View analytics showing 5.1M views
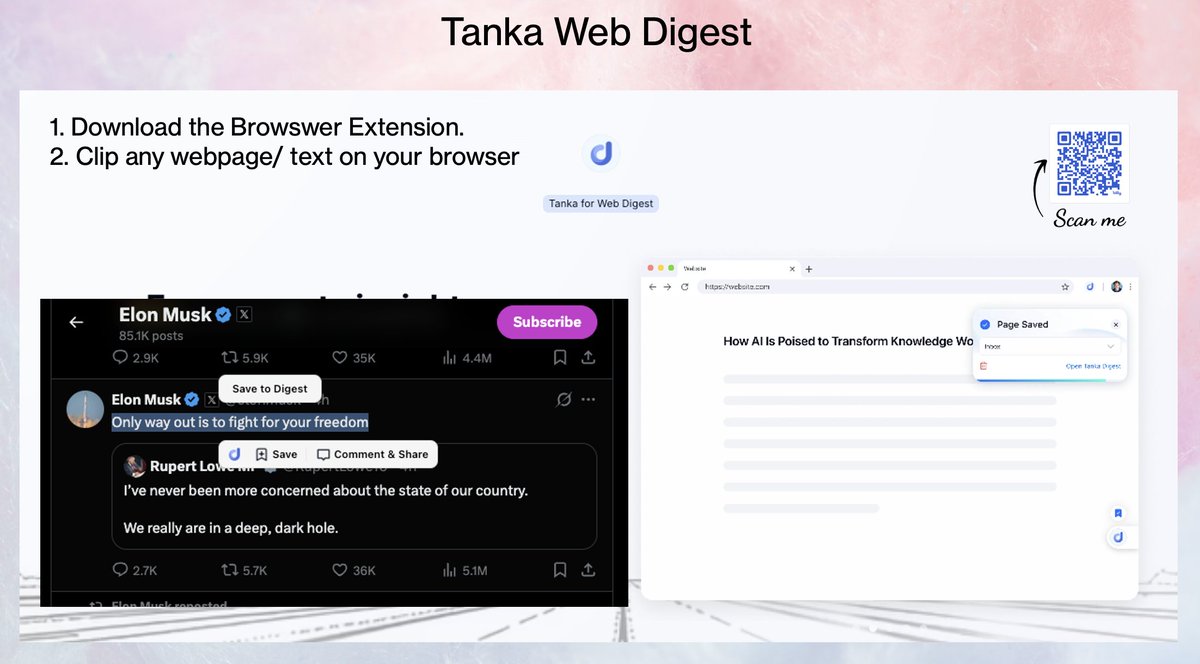Image resolution: width=1200 pixels, height=664 pixels. click(466, 570)
